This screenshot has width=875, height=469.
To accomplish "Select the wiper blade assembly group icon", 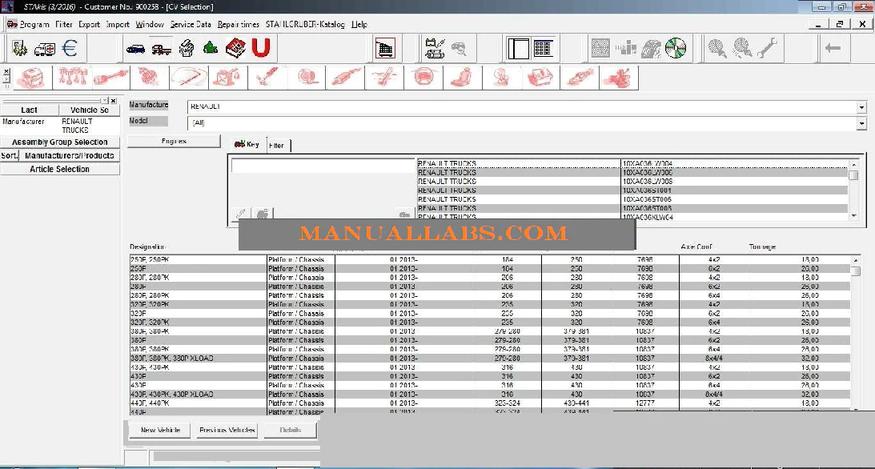I will [189, 78].
